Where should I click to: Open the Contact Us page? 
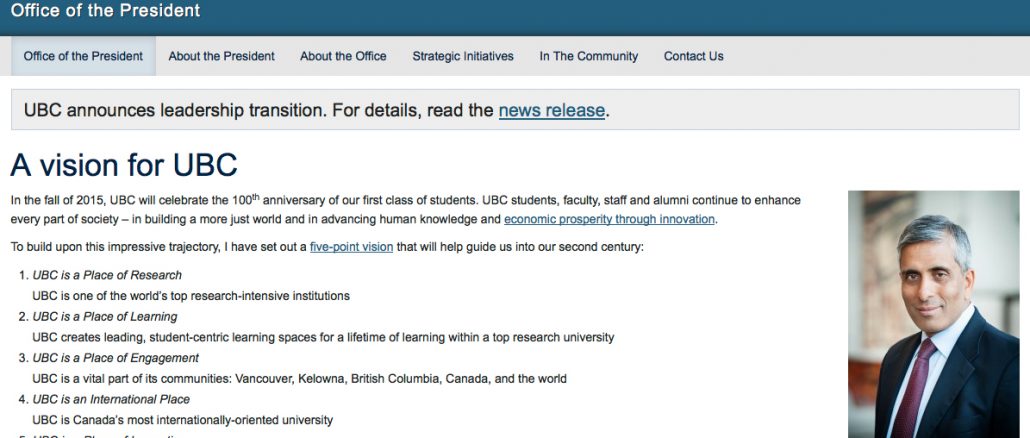693,56
